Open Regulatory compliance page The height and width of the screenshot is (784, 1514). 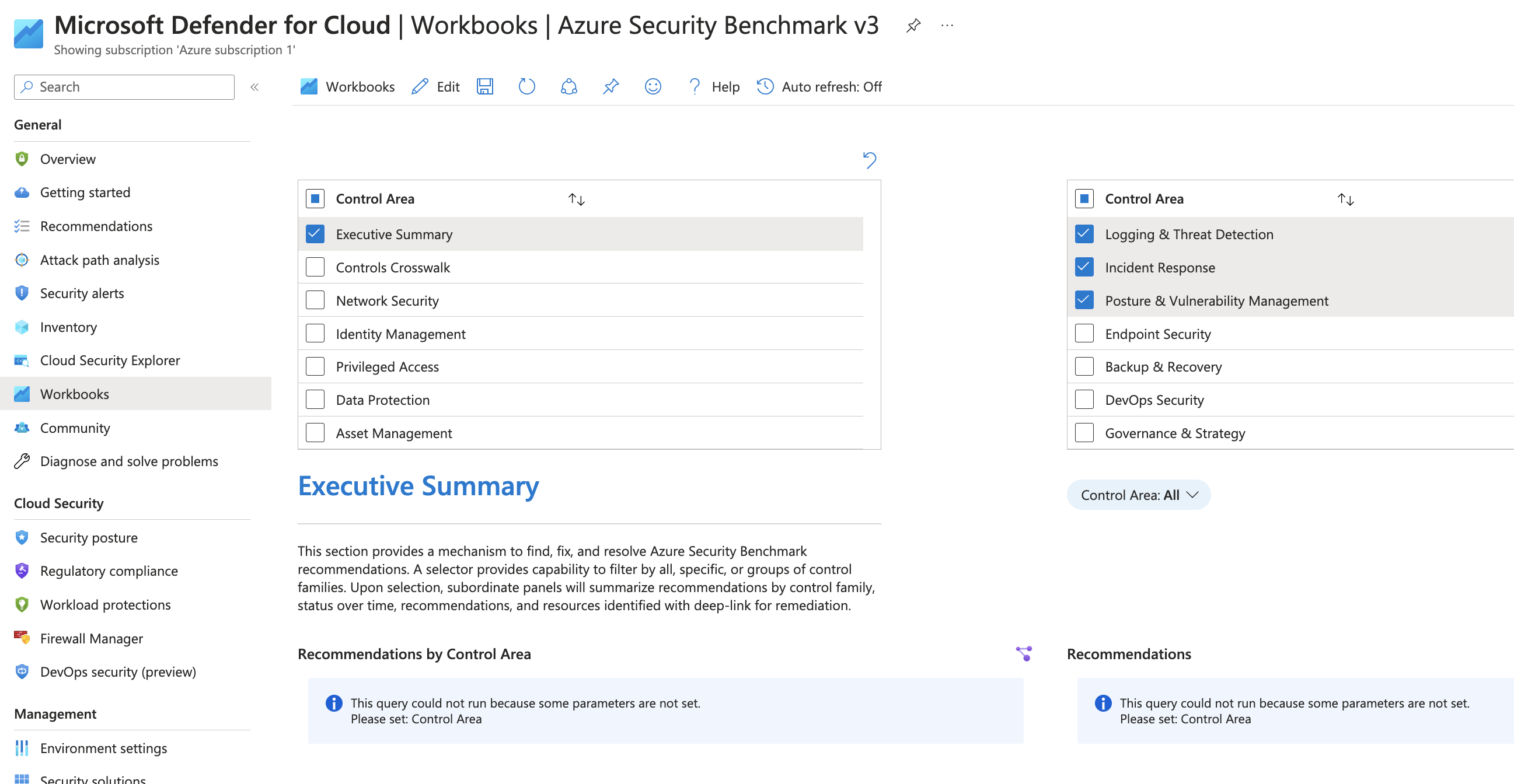[x=135, y=571]
